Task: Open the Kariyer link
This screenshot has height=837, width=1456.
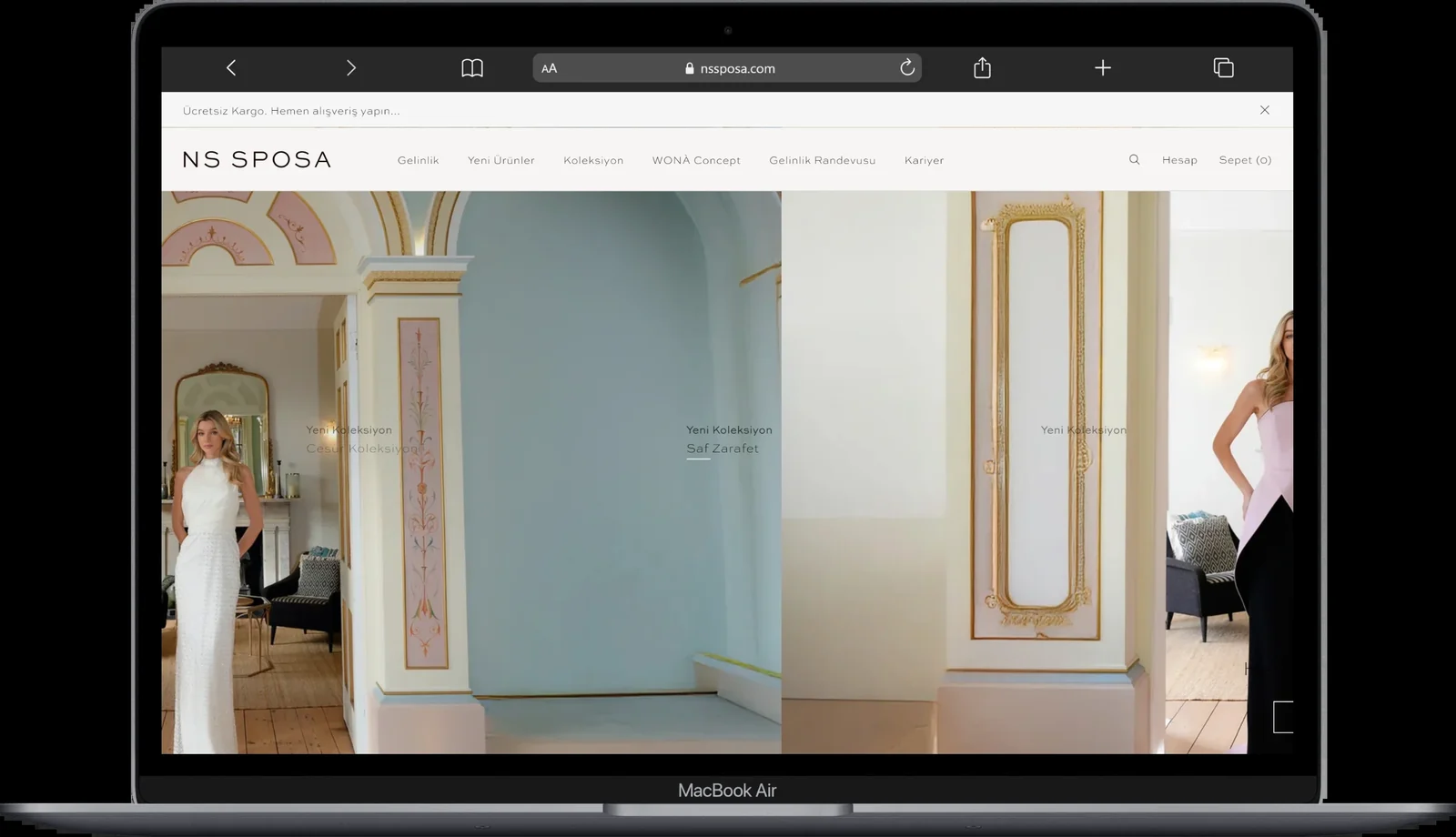Action: tap(924, 160)
